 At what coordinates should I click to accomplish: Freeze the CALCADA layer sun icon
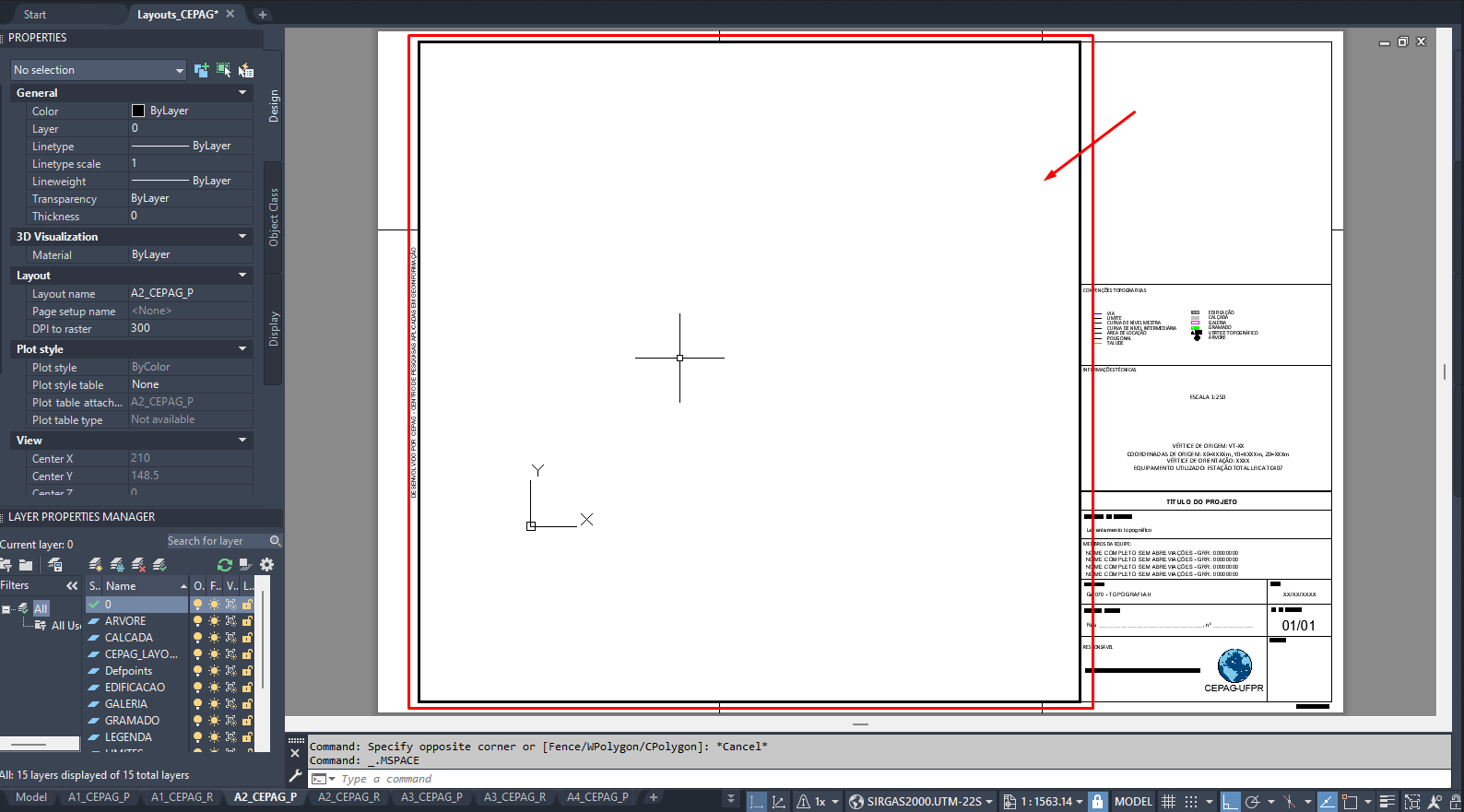pyautogui.click(x=214, y=638)
